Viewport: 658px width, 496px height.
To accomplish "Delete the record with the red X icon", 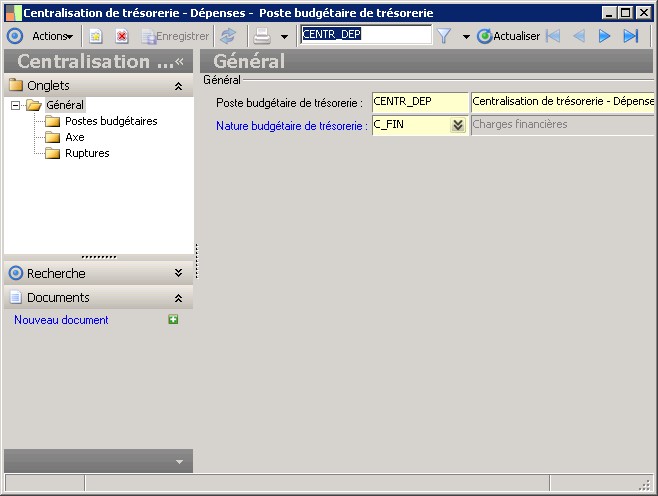I will click(x=122, y=37).
